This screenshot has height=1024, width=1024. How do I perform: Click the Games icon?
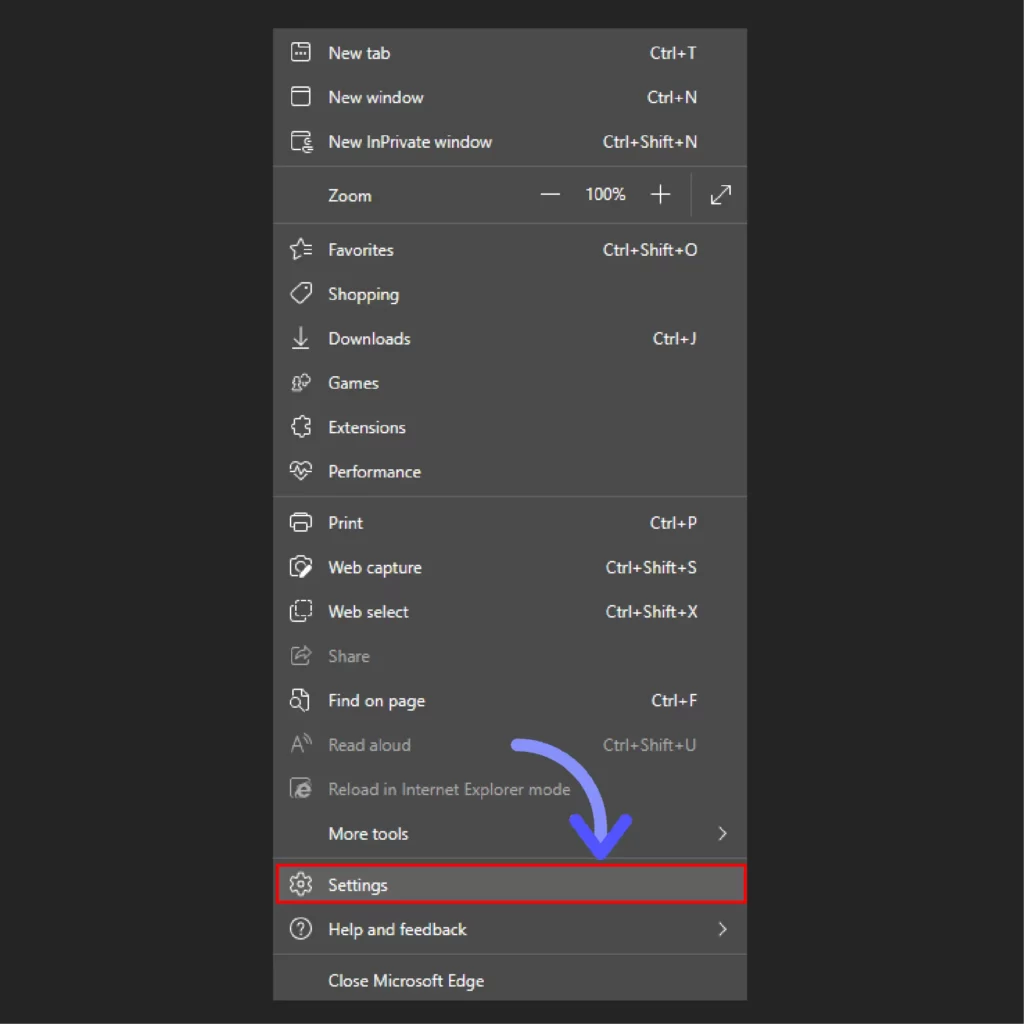(x=300, y=383)
